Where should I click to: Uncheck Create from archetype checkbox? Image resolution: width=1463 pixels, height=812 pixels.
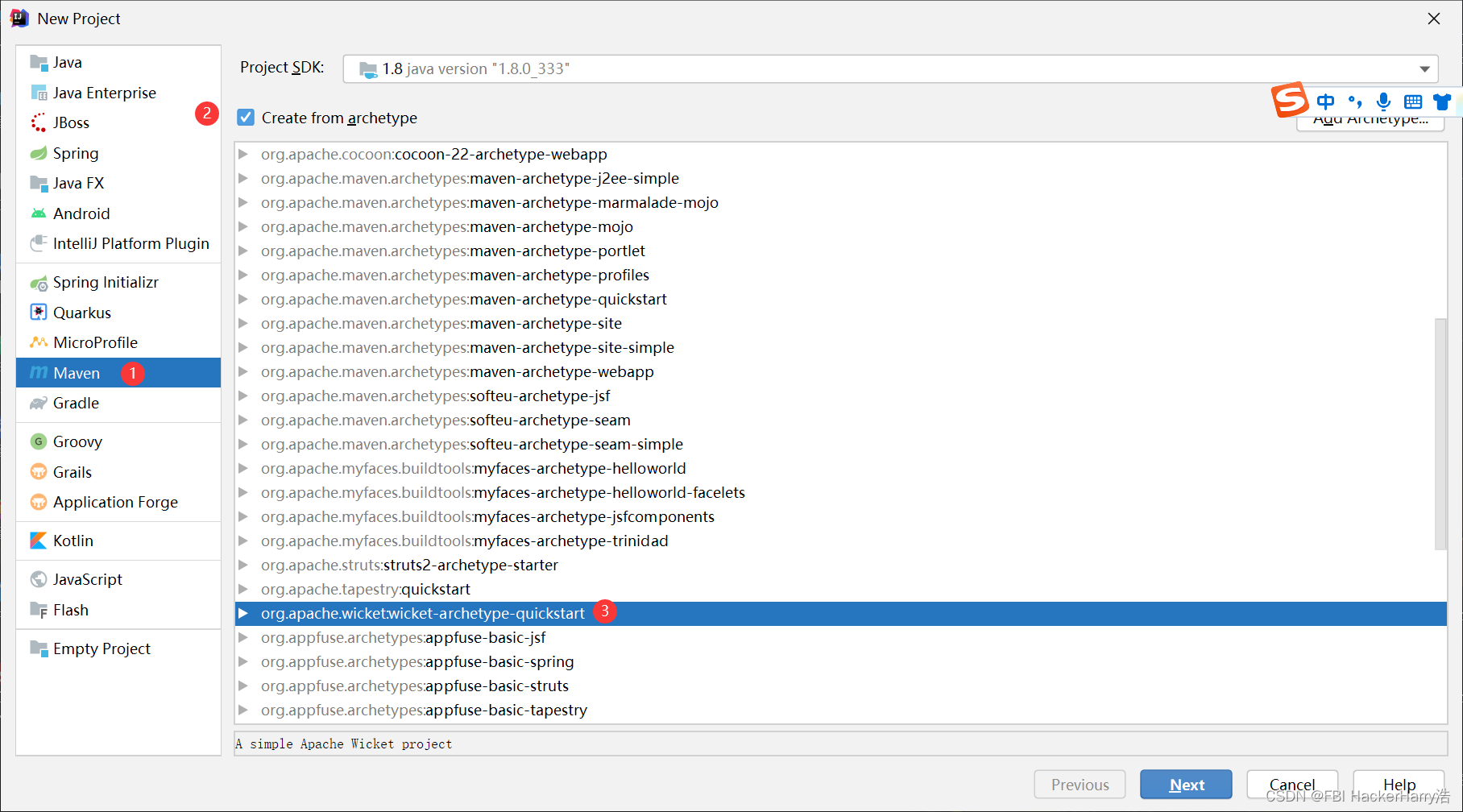246,118
